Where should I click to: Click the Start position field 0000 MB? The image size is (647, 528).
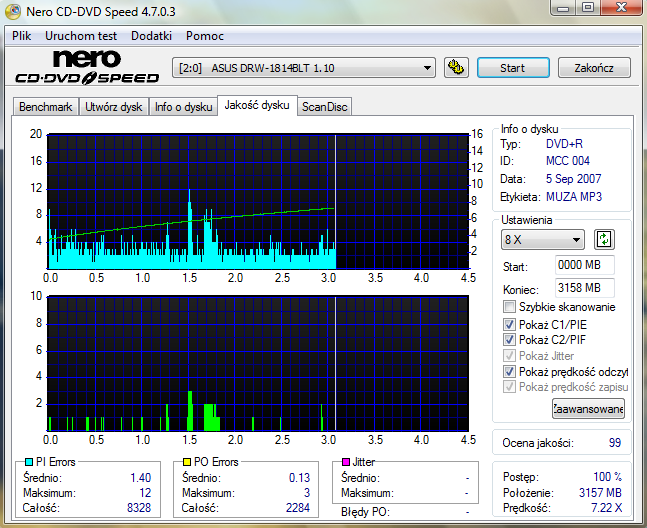tap(584, 265)
